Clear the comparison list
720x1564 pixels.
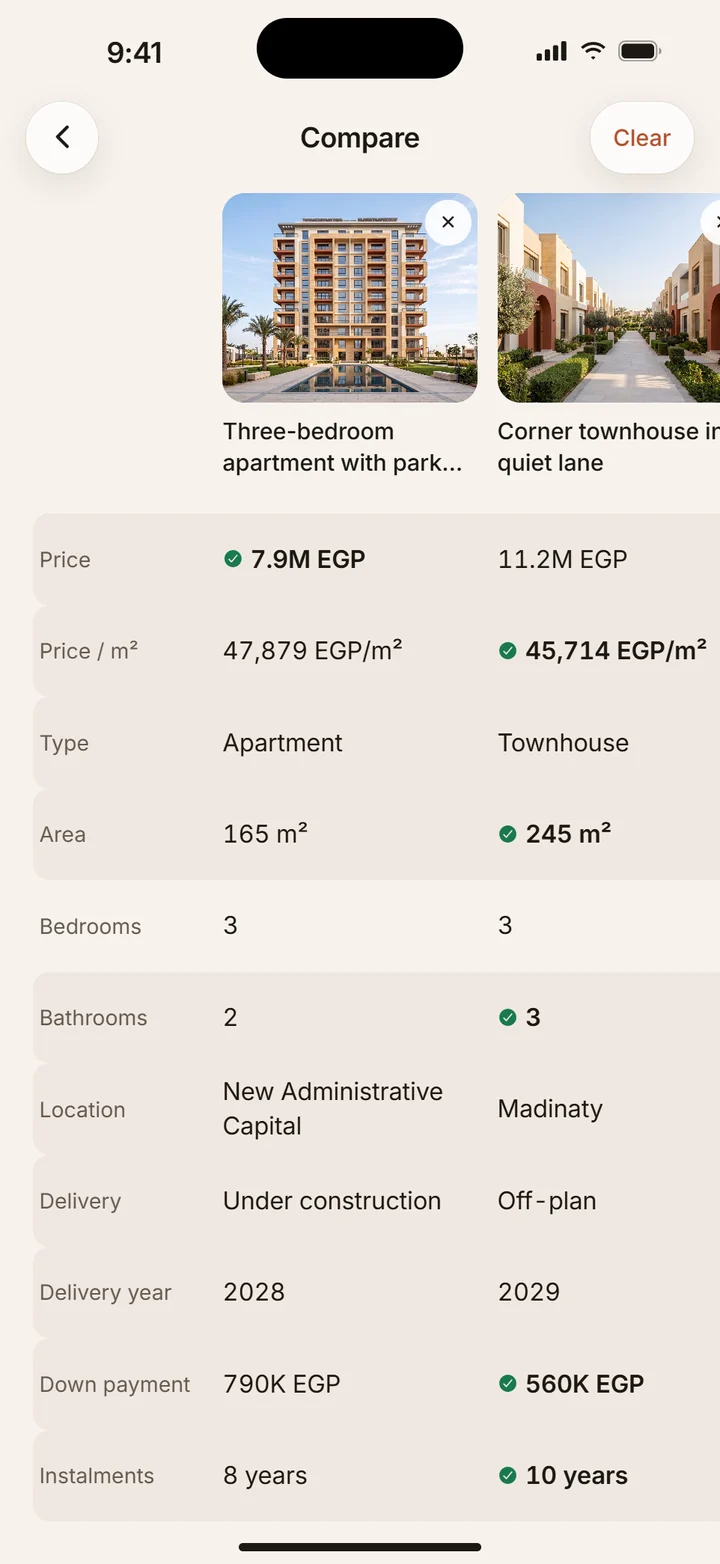tap(642, 138)
